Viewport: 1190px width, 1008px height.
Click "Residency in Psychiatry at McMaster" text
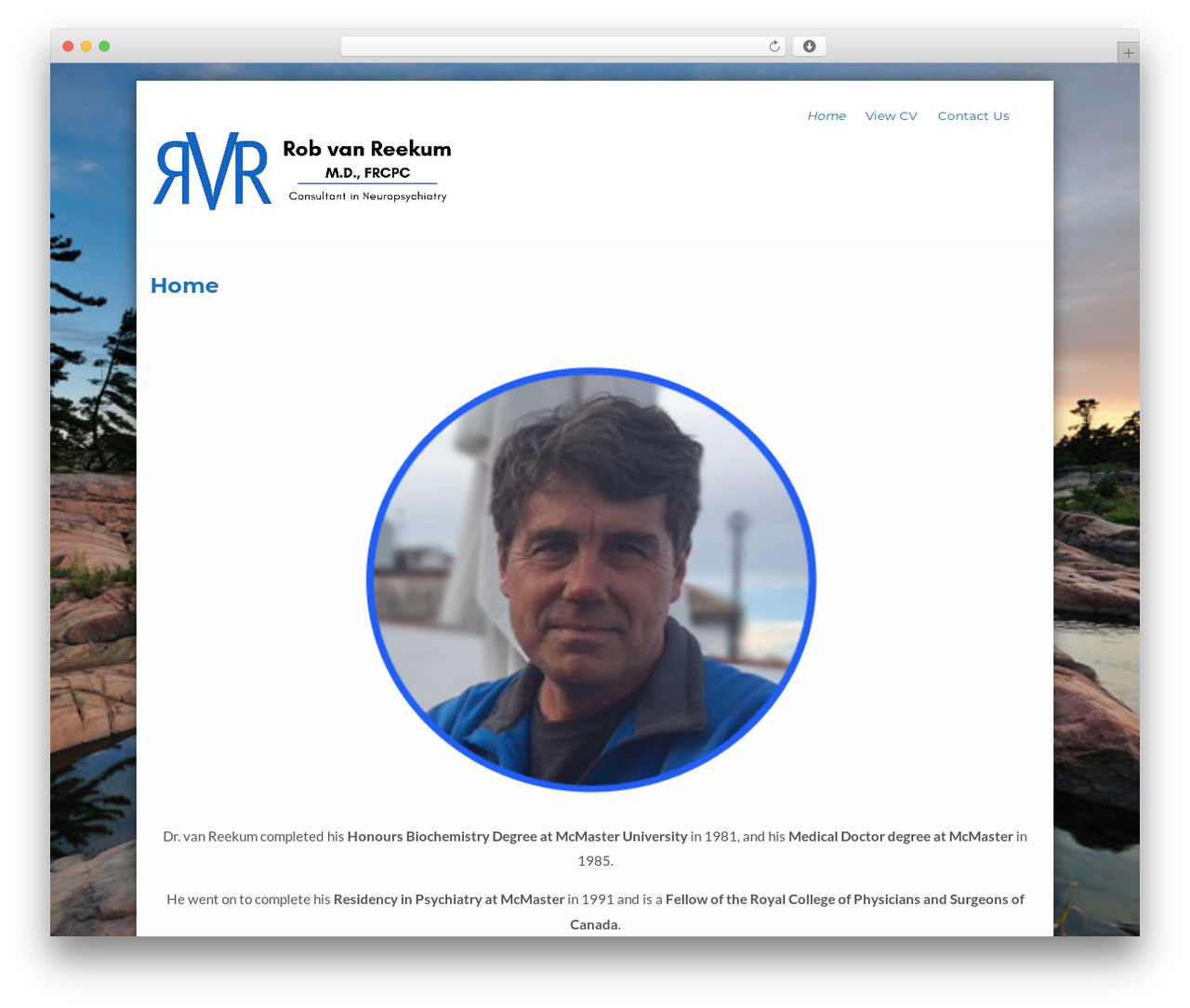tap(449, 899)
